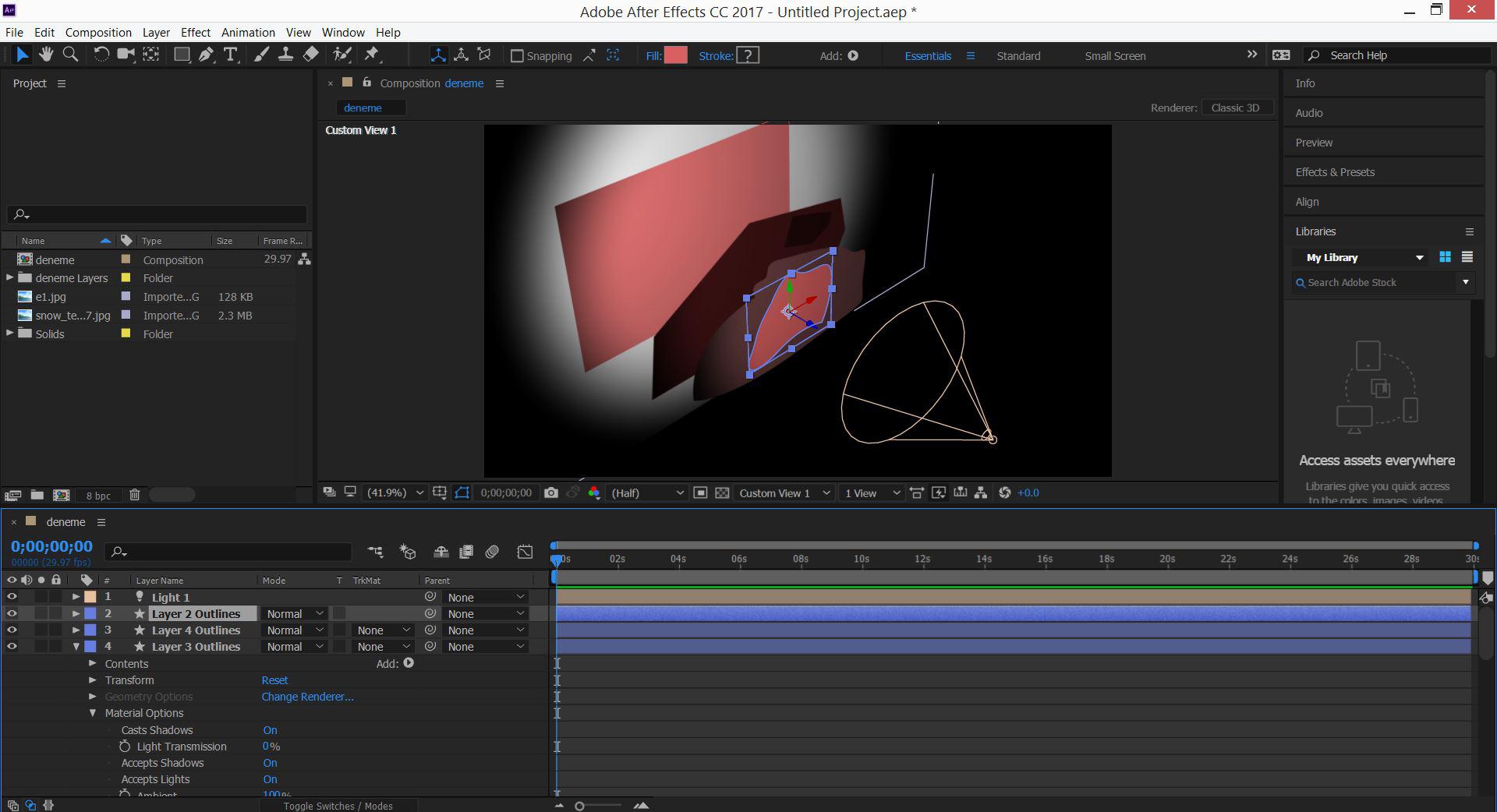Open the Fill color swatch
Viewport: 1497px width, 812px height.
pyautogui.click(x=675, y=55)
